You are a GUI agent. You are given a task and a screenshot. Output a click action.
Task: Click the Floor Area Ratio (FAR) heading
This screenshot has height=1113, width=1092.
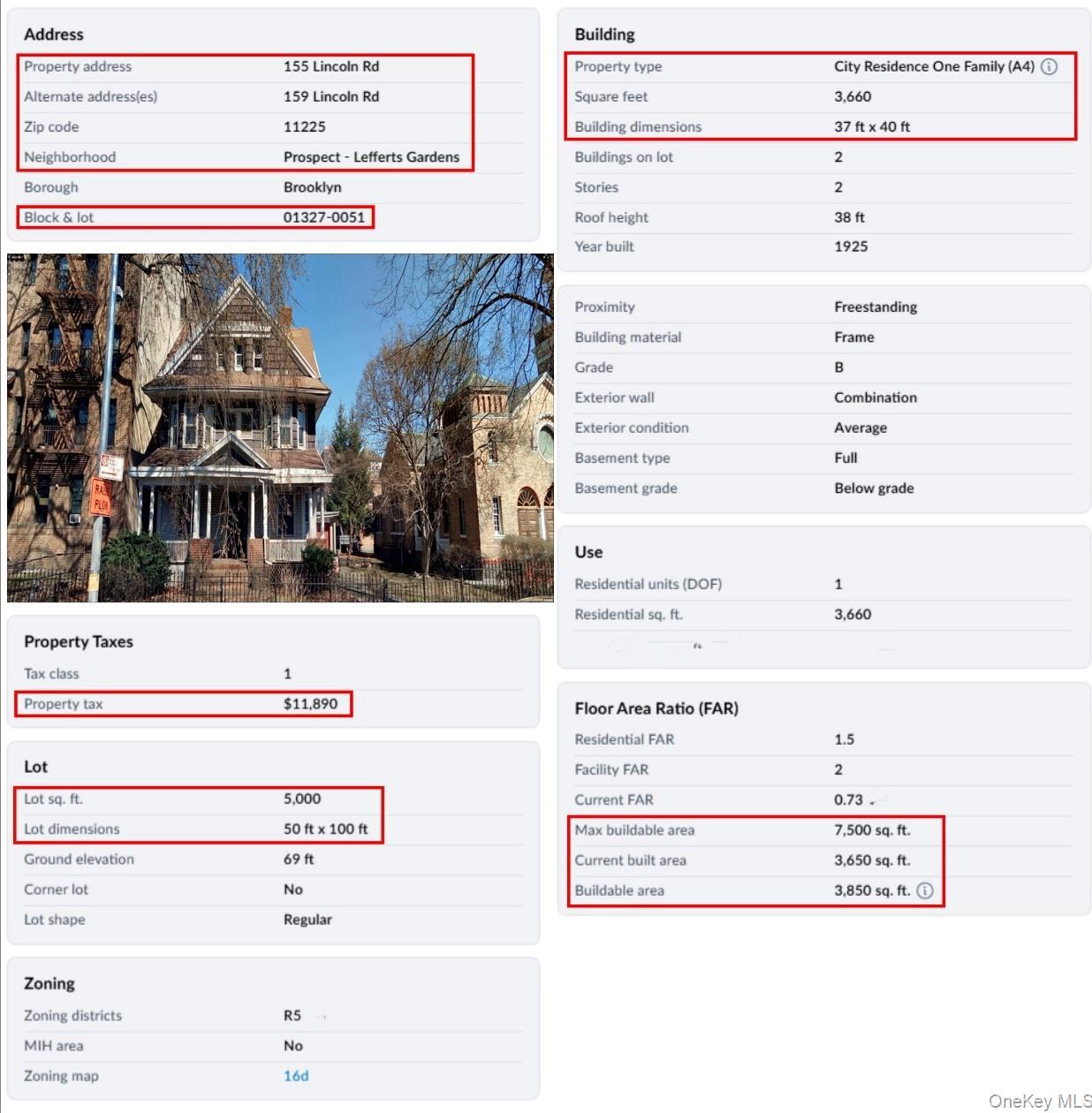pos(656,708)
